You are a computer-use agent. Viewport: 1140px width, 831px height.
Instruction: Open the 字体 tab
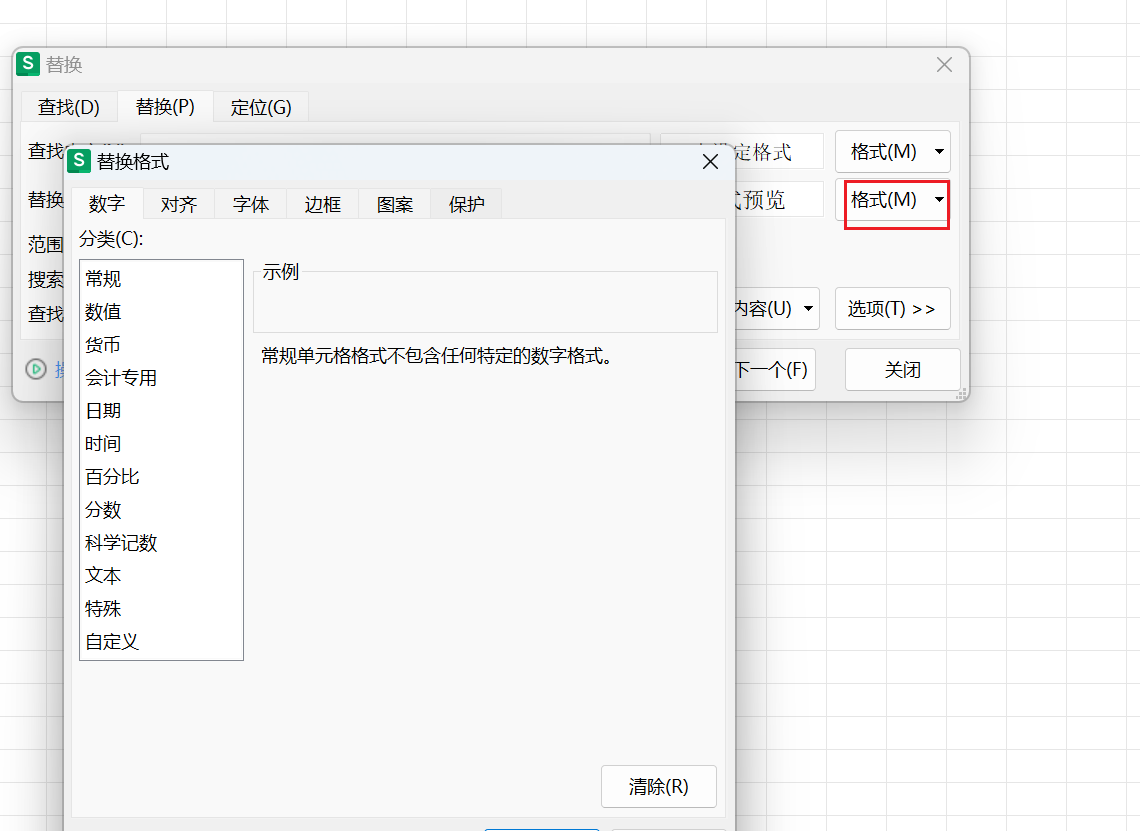[x=251, y=204]
